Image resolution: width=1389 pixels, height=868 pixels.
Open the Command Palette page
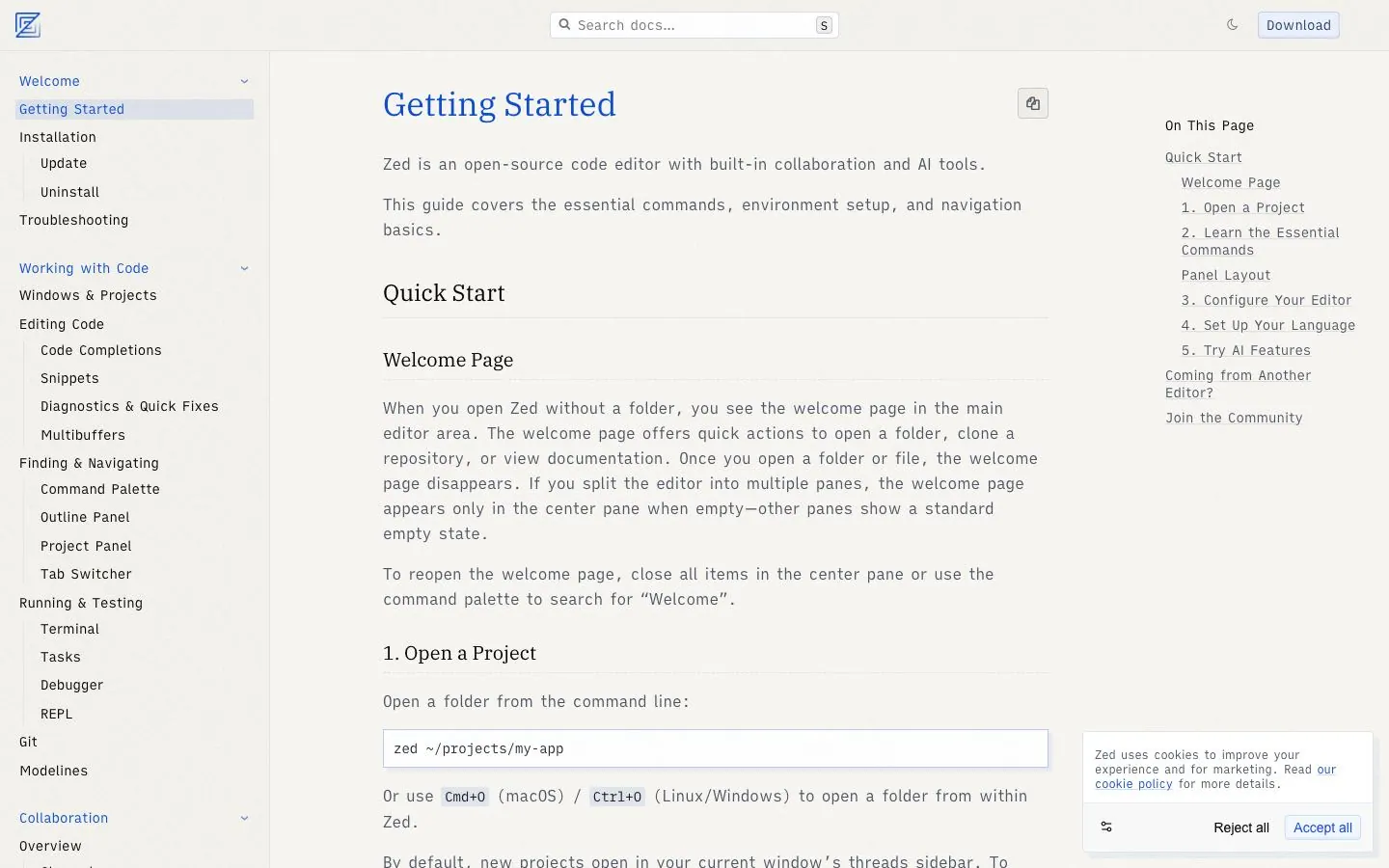(100, 489)
